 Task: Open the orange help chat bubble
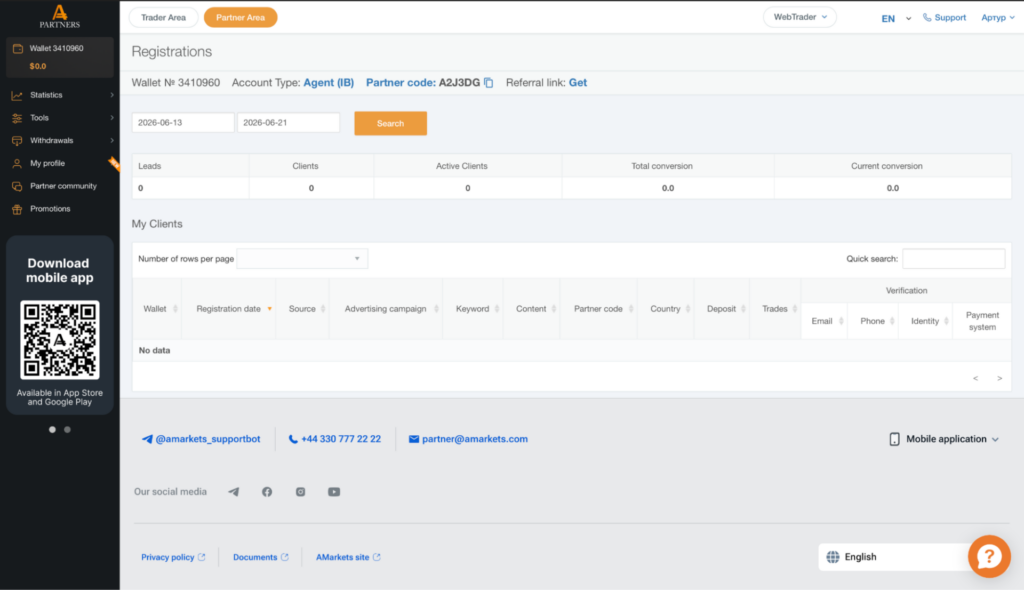tap(989, 557)
